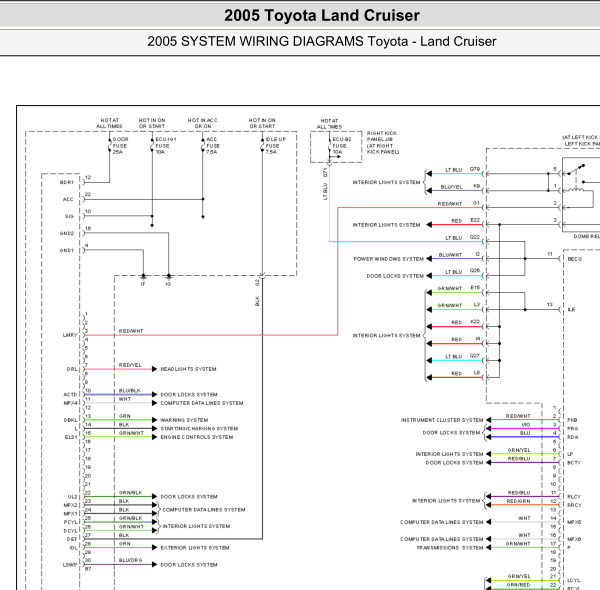The width and height of the screenshot is (600, 590).
Task: Click the 'E15' connector label
Action: coord(475,288)
